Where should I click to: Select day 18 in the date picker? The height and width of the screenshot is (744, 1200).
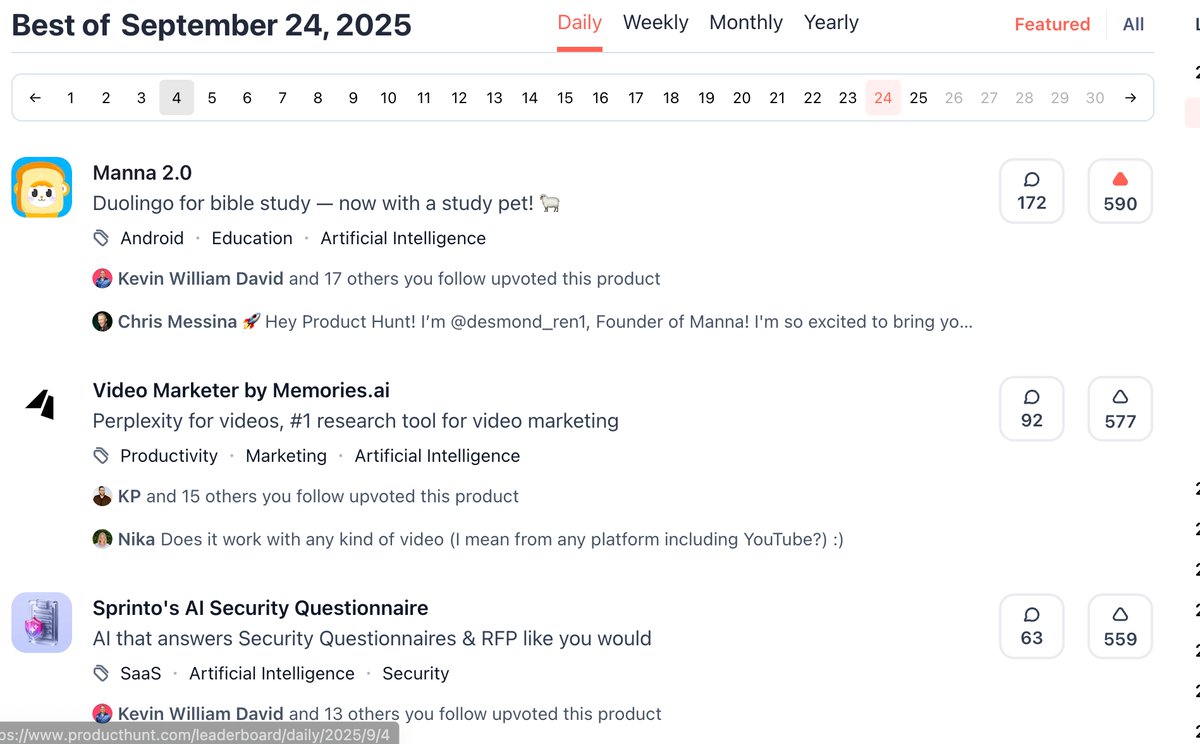[x=671, y=97]
